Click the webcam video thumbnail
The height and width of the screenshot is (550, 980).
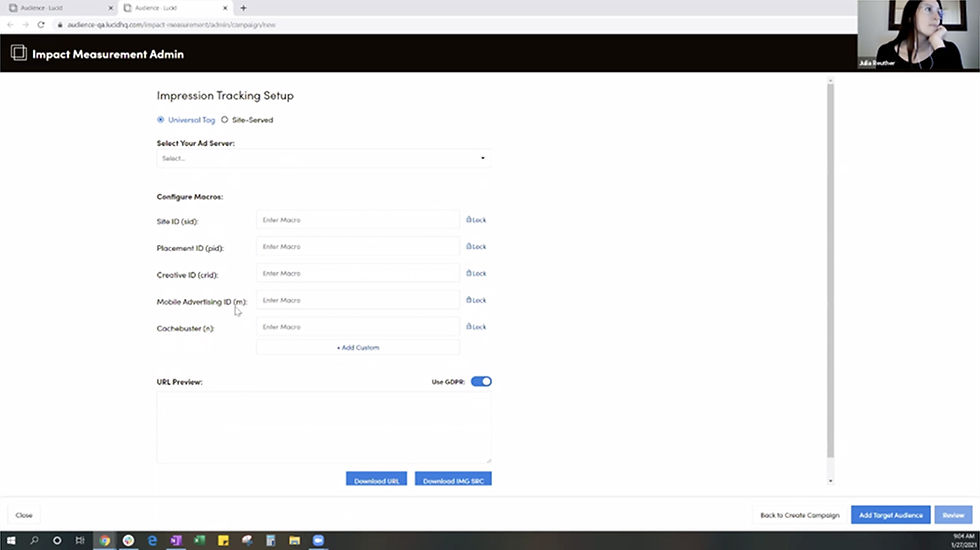[x=918, y=34]
